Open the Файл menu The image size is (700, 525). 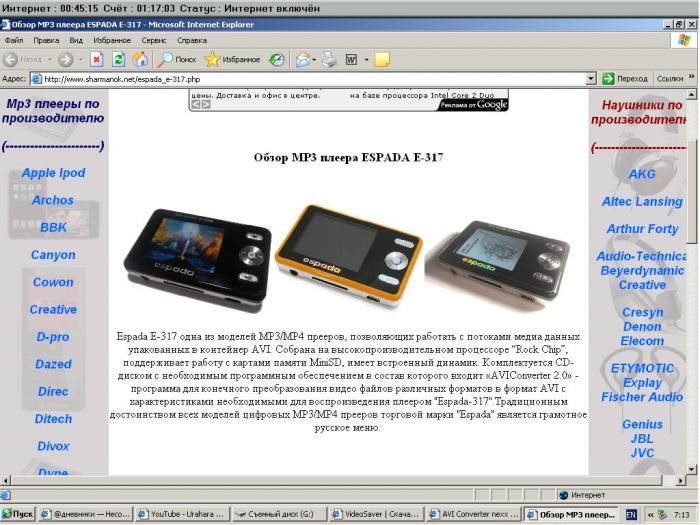coord(14,40)
